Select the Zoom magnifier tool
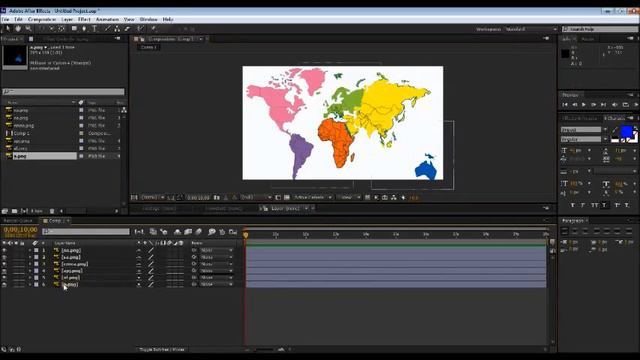The width and height of the screenshot is (640, 360). point(28,29)
